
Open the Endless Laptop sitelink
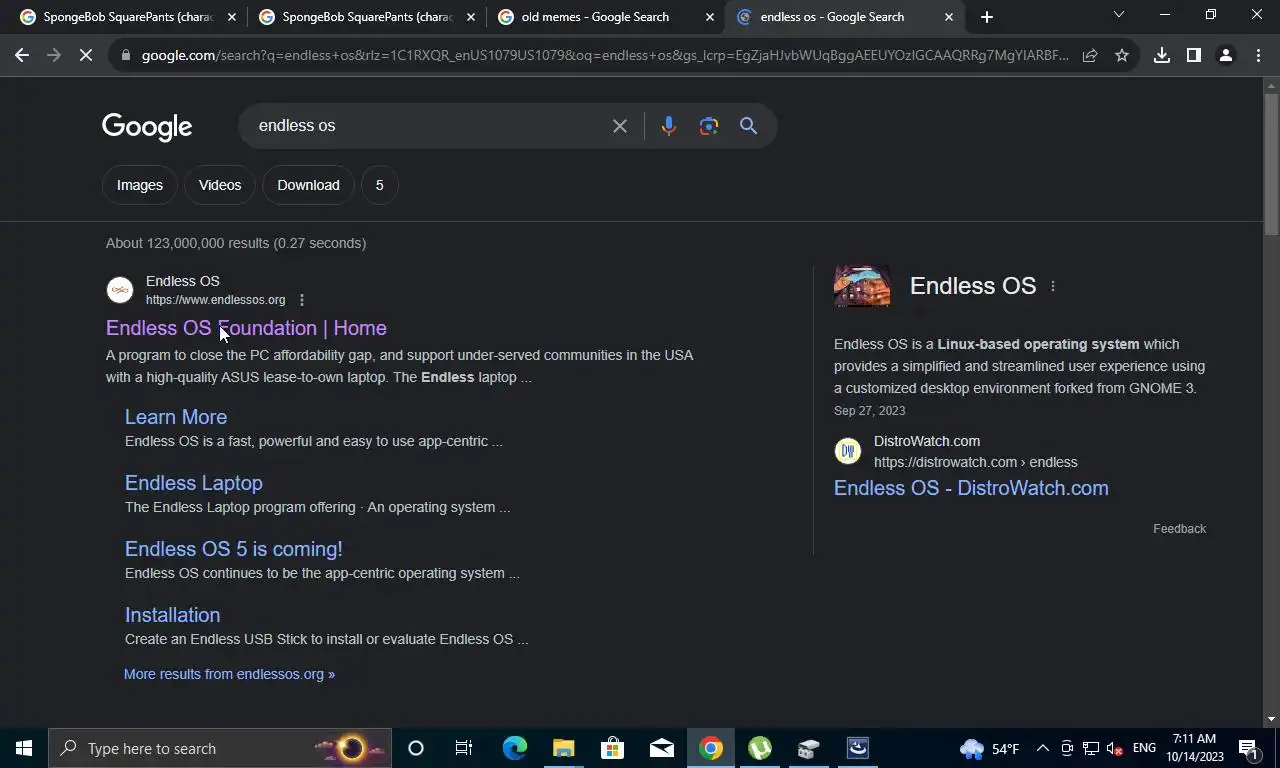coord(194,483)
